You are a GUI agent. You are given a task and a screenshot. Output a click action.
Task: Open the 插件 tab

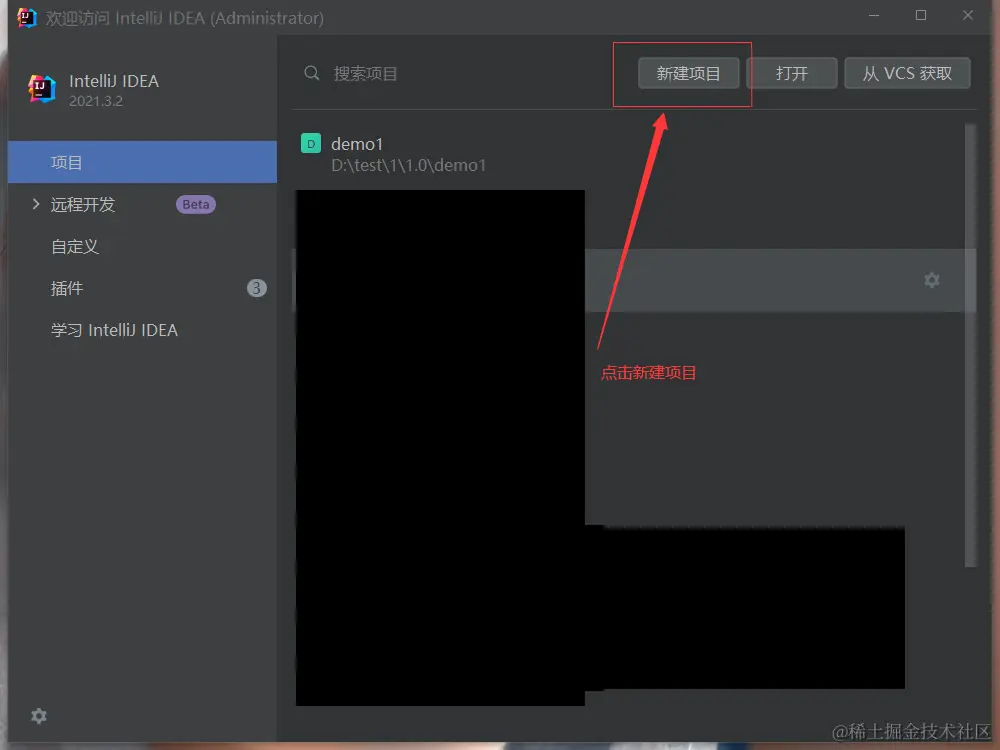pos(142,288)
